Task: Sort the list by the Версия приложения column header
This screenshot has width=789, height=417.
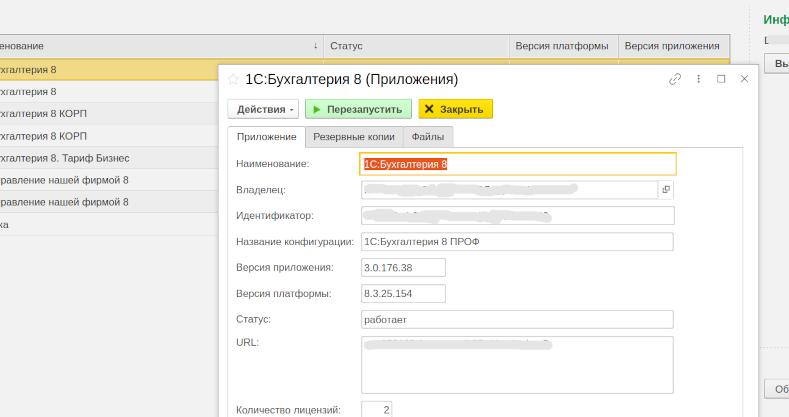Action: tap(674, 46)
